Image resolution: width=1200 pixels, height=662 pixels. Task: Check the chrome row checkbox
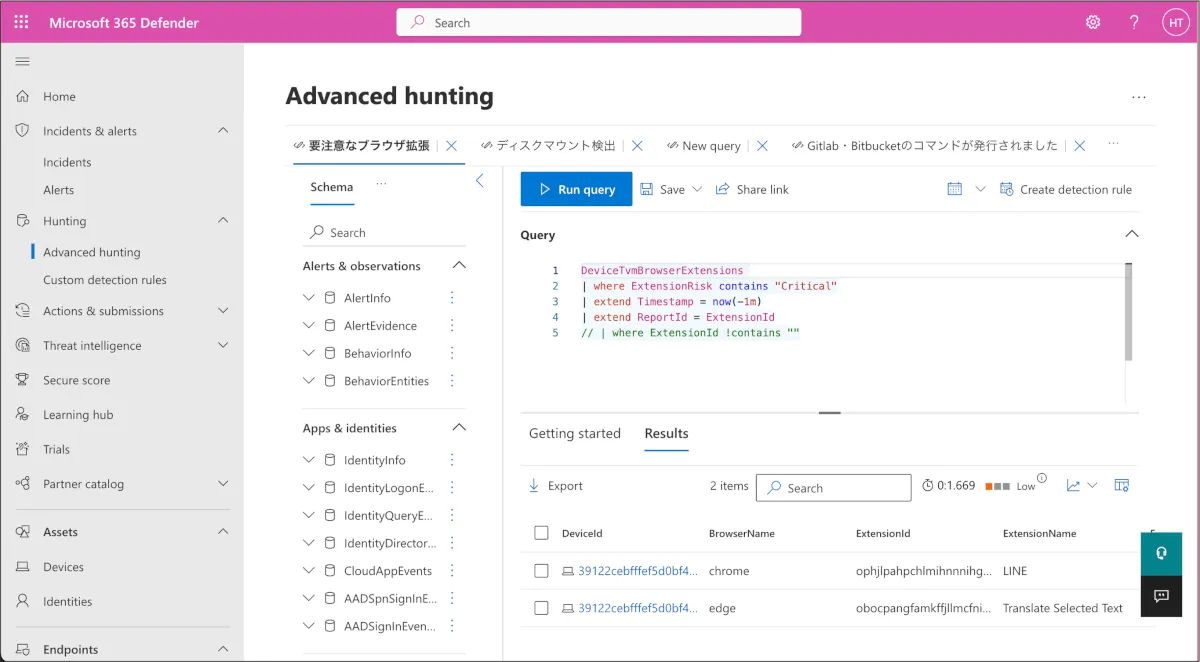(541, 571)
